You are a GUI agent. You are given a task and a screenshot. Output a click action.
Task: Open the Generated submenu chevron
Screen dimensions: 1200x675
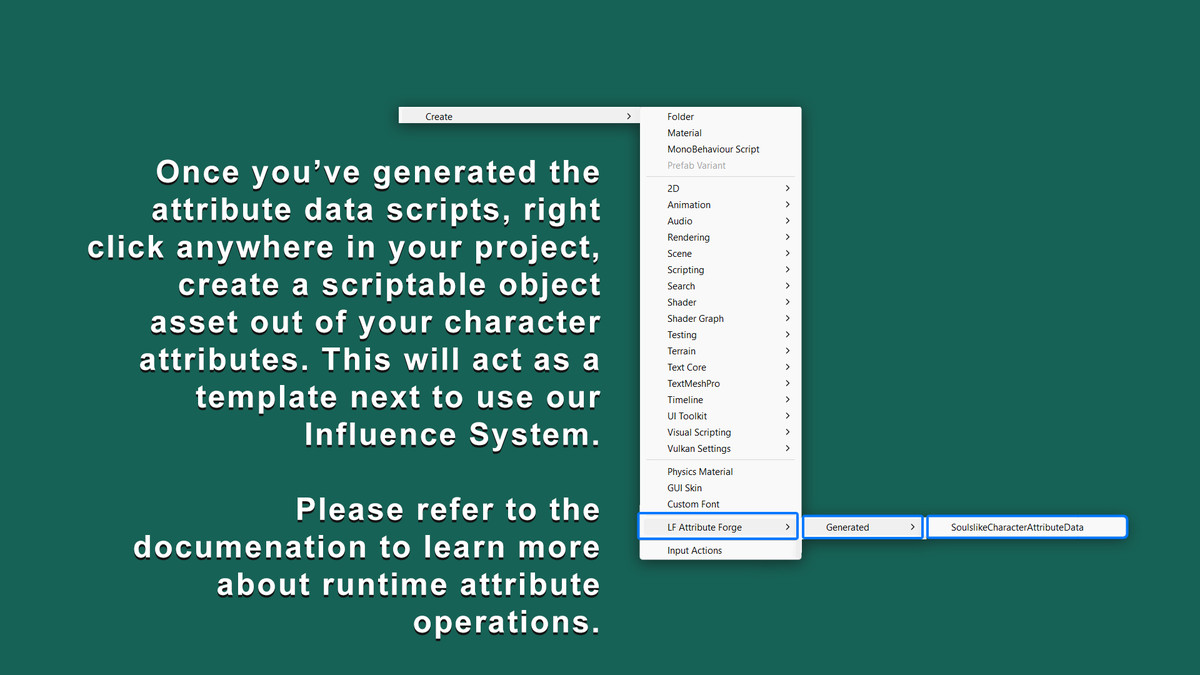point(913,526)
